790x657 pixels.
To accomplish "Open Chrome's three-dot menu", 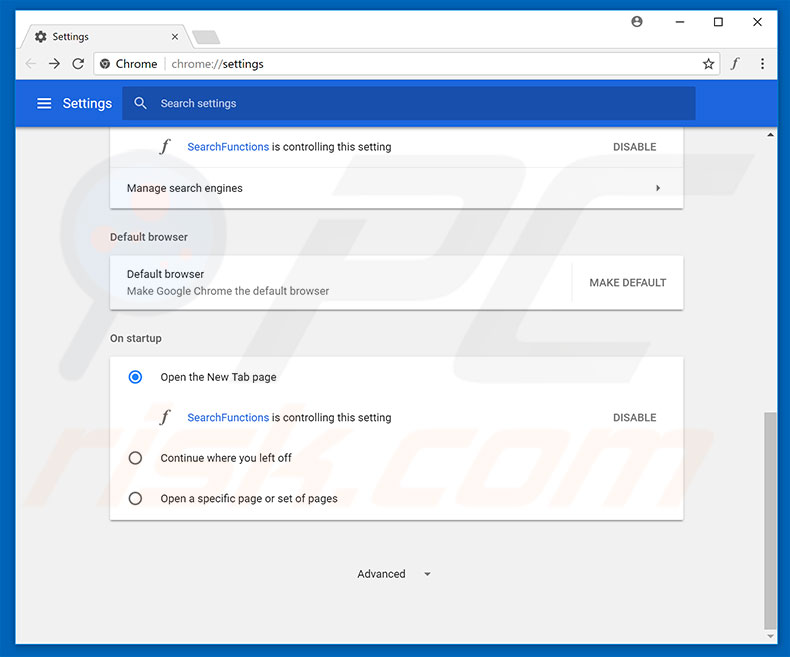I will pyautogui.click(x=762, y=64).
